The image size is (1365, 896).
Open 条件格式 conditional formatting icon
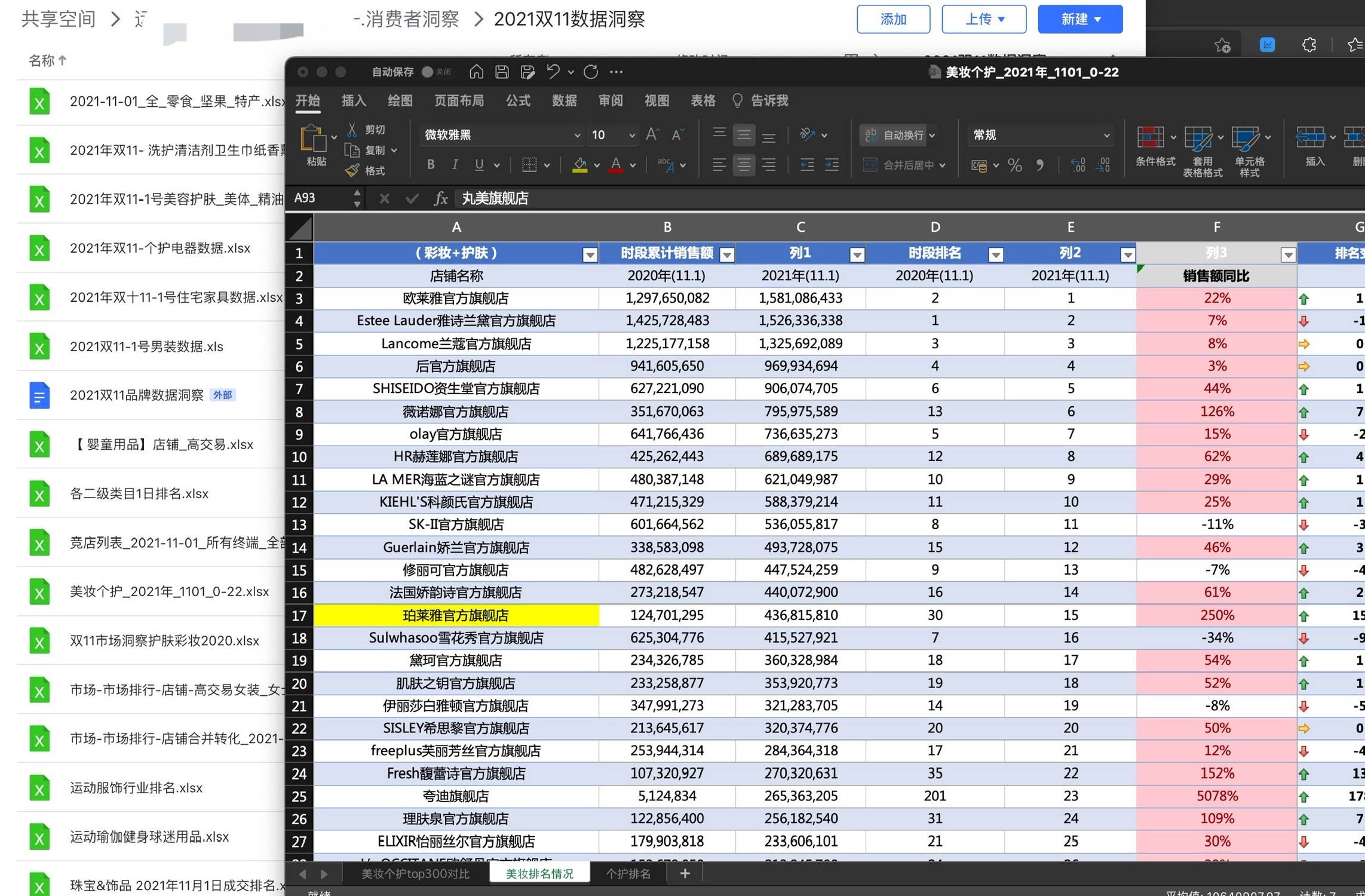1151,137
